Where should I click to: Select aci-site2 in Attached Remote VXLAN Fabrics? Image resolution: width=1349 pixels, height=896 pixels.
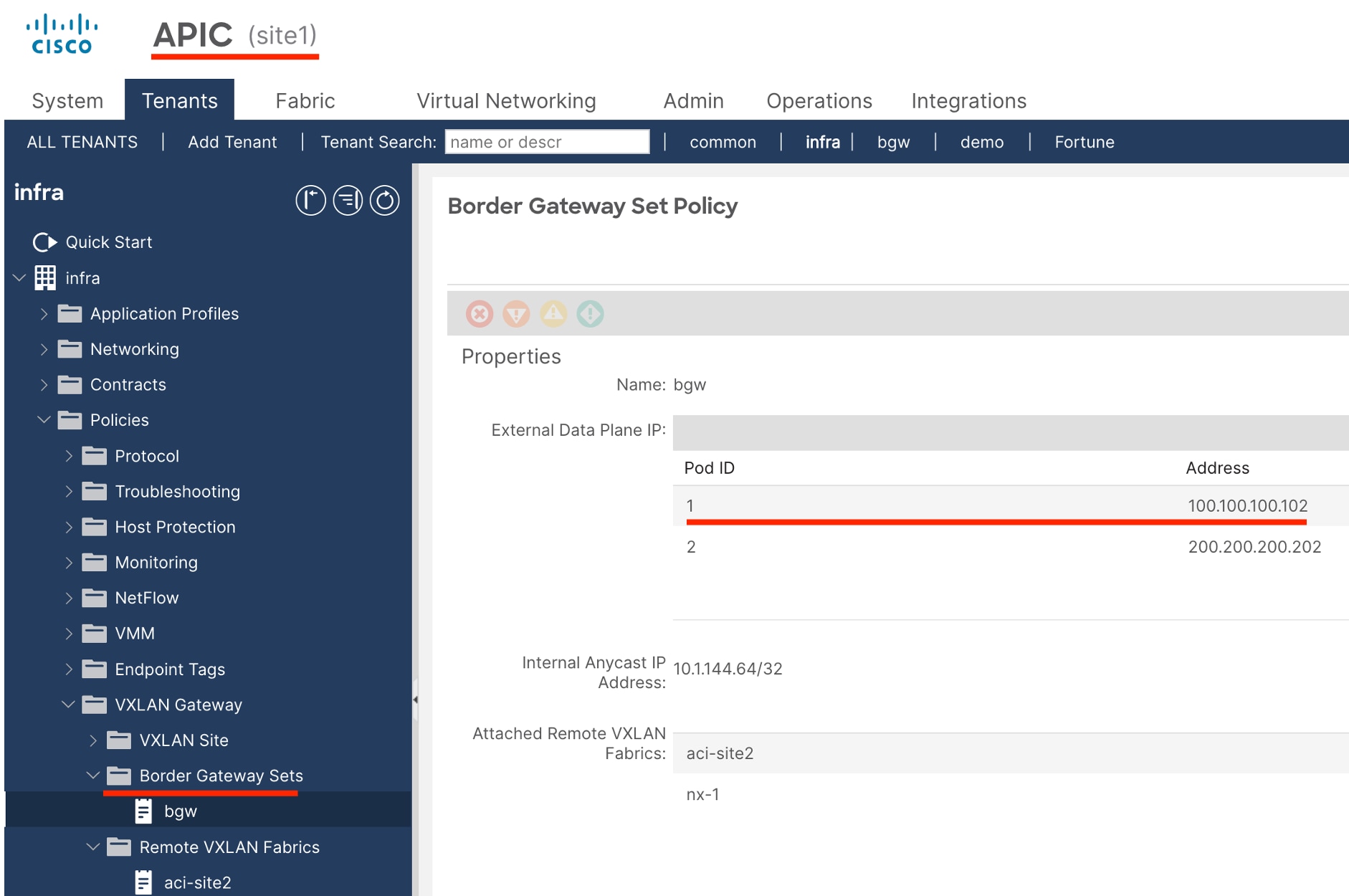pyautogui.click(x=1011, y=753)
